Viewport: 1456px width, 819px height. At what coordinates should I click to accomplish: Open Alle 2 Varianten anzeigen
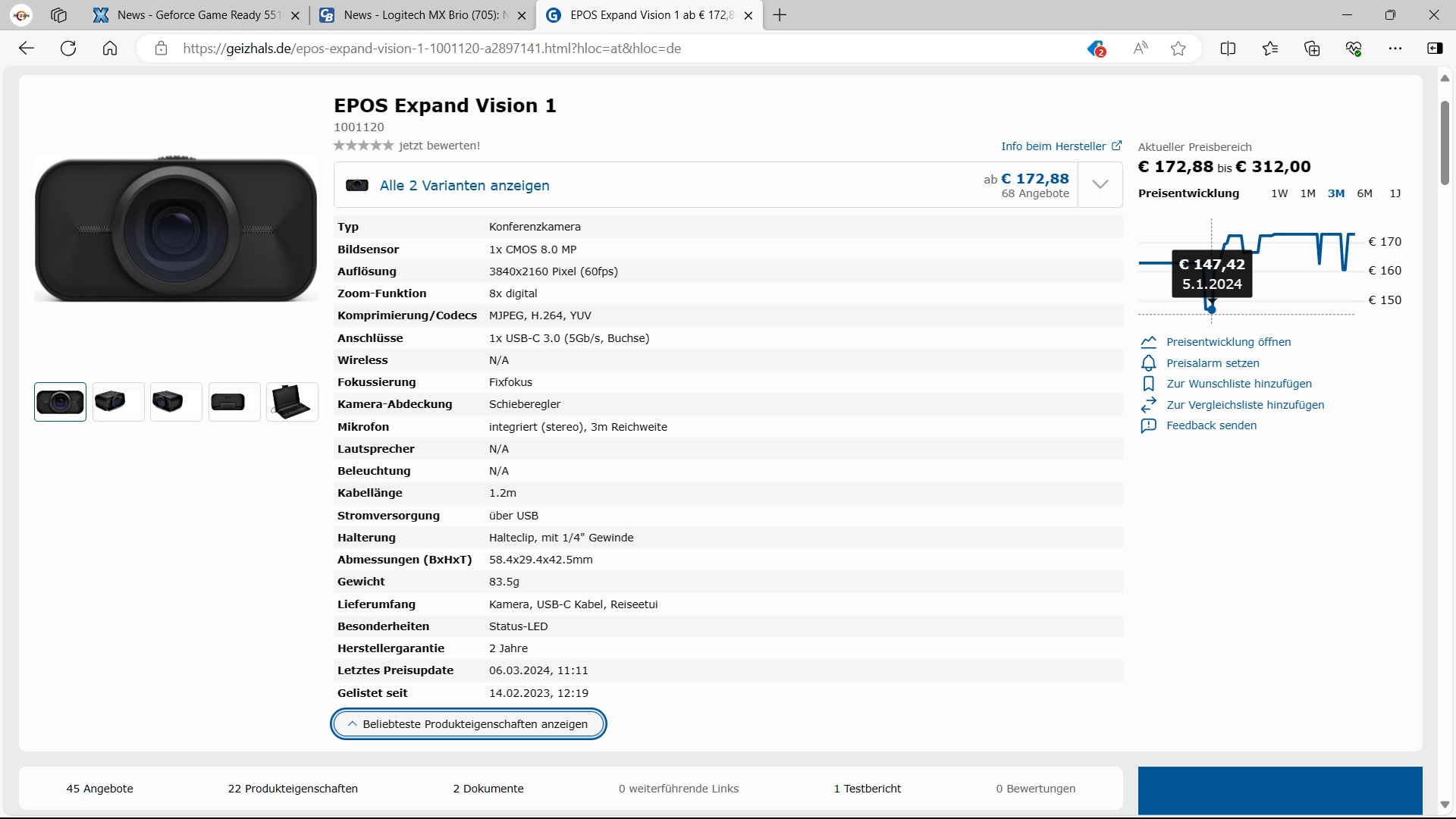pos(464,186)
